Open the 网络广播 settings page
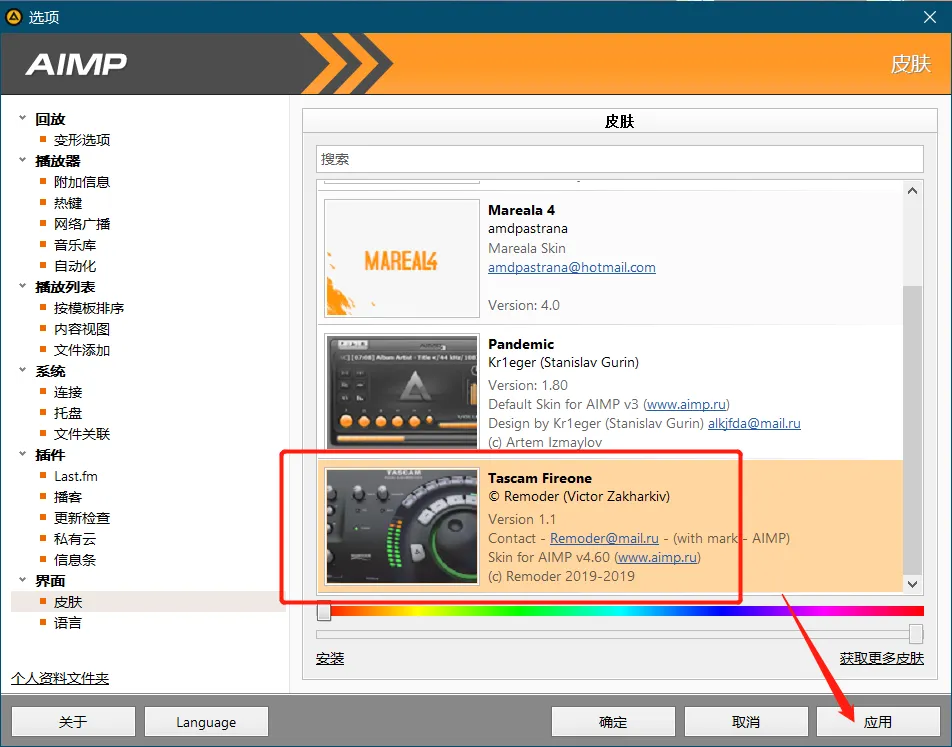952x747 pixels. click(x=82, y=224)
